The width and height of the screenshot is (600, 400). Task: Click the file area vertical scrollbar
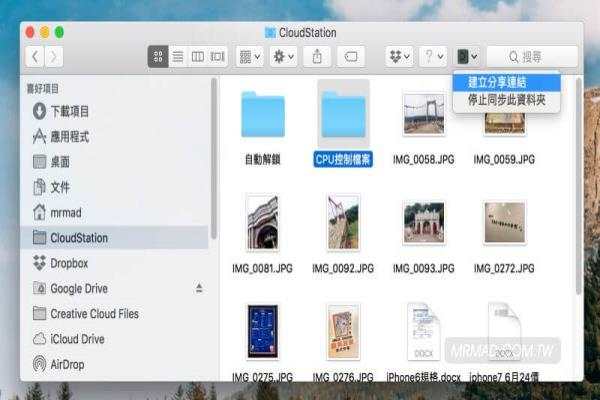[x=579, y=186]
